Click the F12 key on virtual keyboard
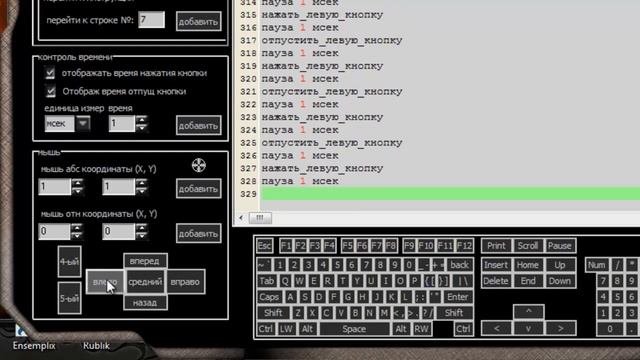Image resolution: width=640 pixels, height=360 pixels. pos(464,246)
